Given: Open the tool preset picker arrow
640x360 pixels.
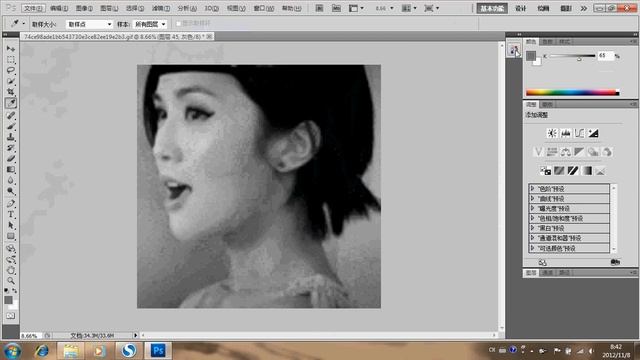Looking at the screenshot, I should (x=24, y=24).
